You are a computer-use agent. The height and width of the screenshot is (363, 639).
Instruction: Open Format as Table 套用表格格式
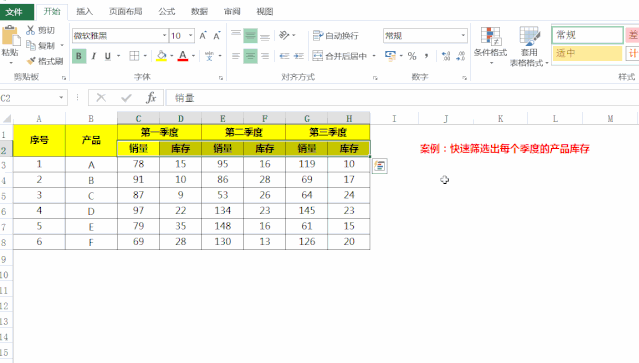[x=529, y=46]
